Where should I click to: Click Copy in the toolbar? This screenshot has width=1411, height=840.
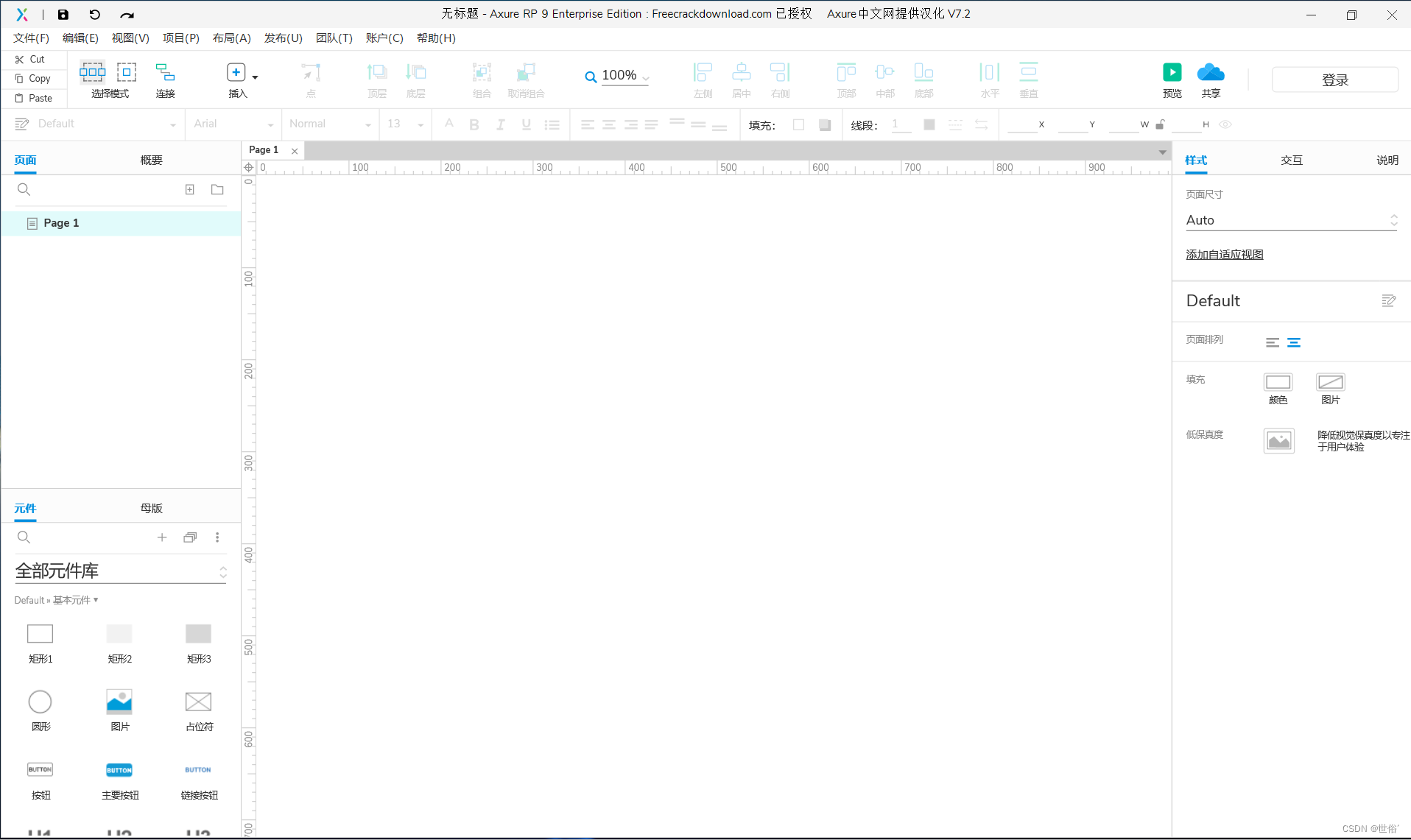point(33,78)
